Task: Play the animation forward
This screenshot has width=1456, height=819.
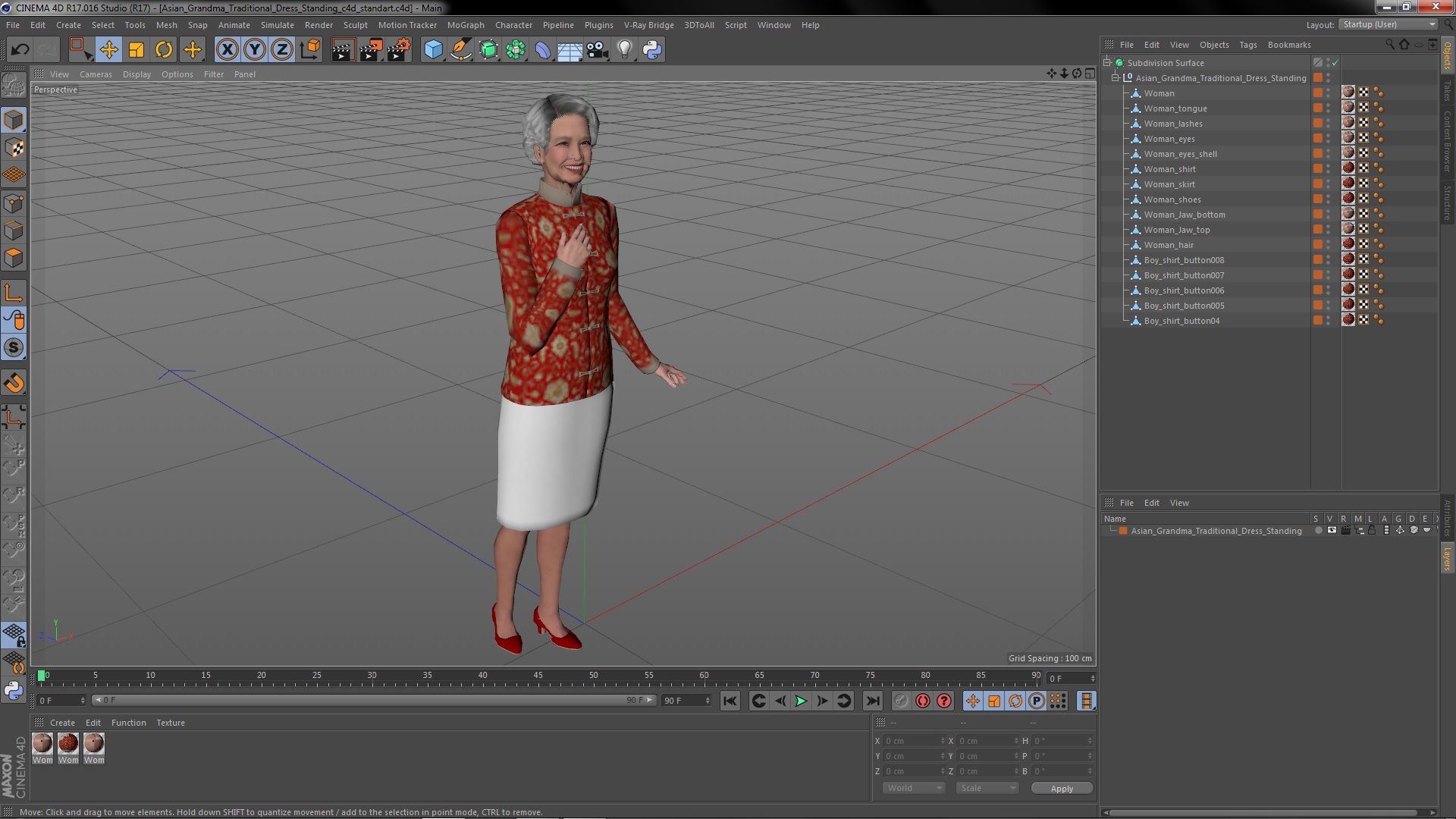Action: (x=801, y=701)
